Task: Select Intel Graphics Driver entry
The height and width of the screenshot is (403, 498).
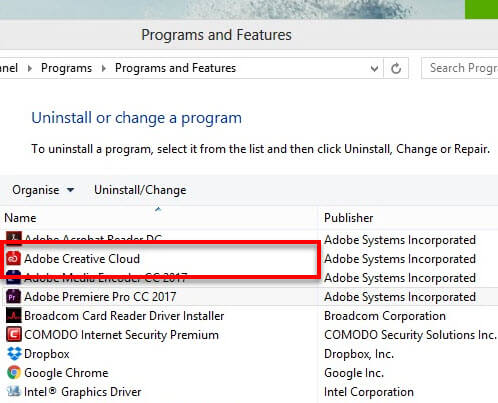Action: [83, 392]
